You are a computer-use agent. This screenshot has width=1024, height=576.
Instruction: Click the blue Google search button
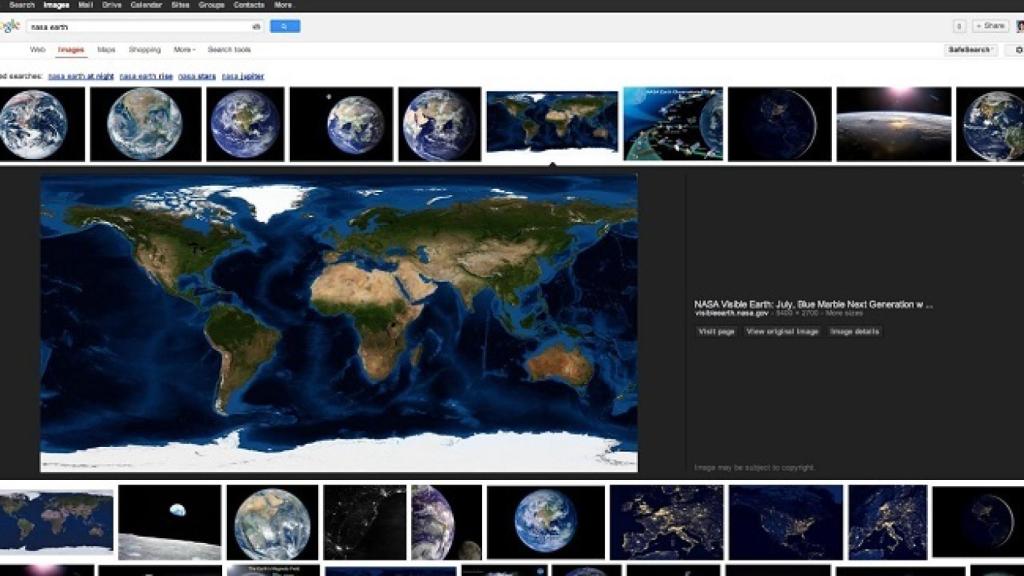(x=285, y=26)
